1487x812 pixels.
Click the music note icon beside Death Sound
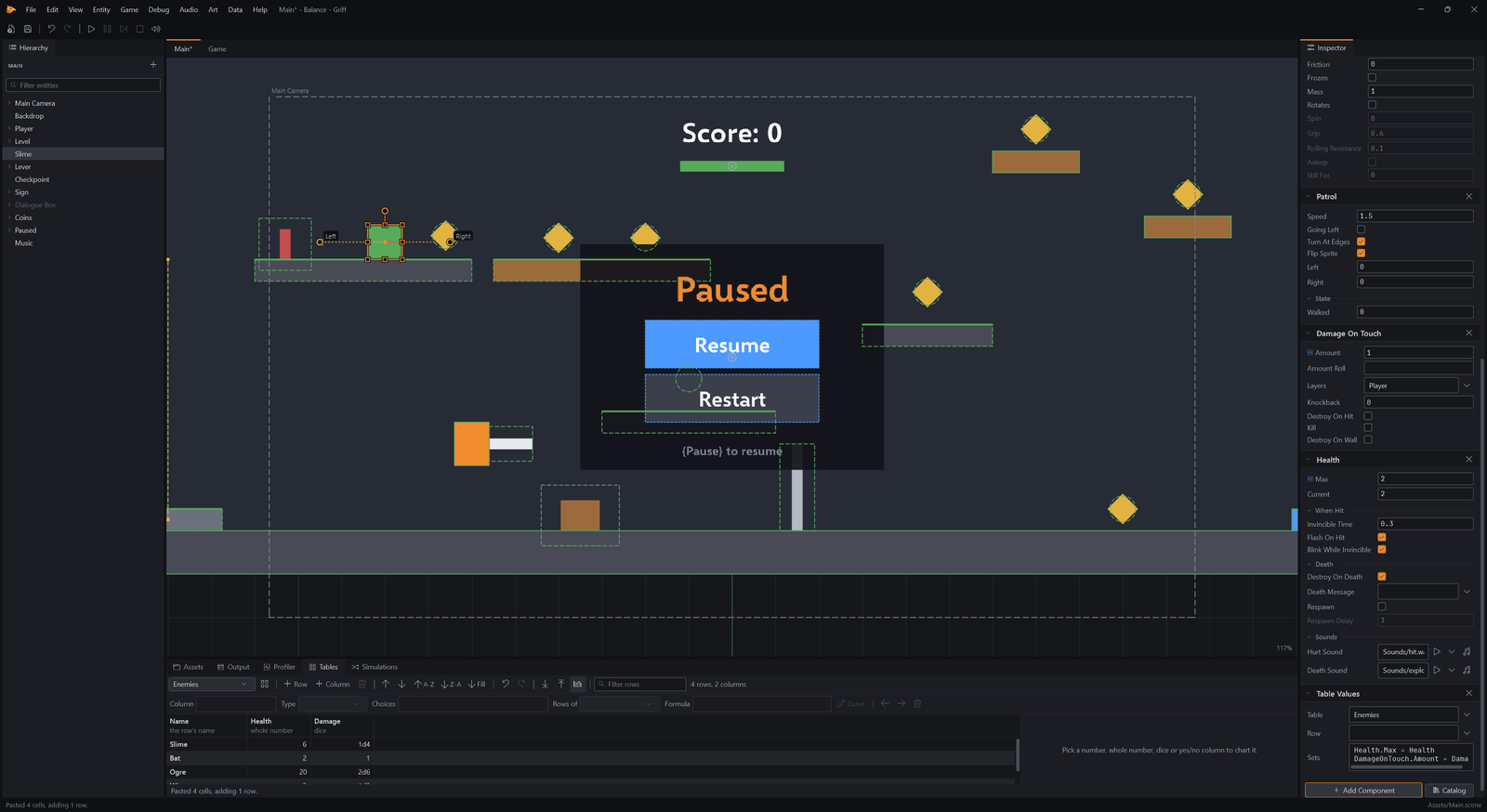pyautogui.click(x=1467, y=670)
